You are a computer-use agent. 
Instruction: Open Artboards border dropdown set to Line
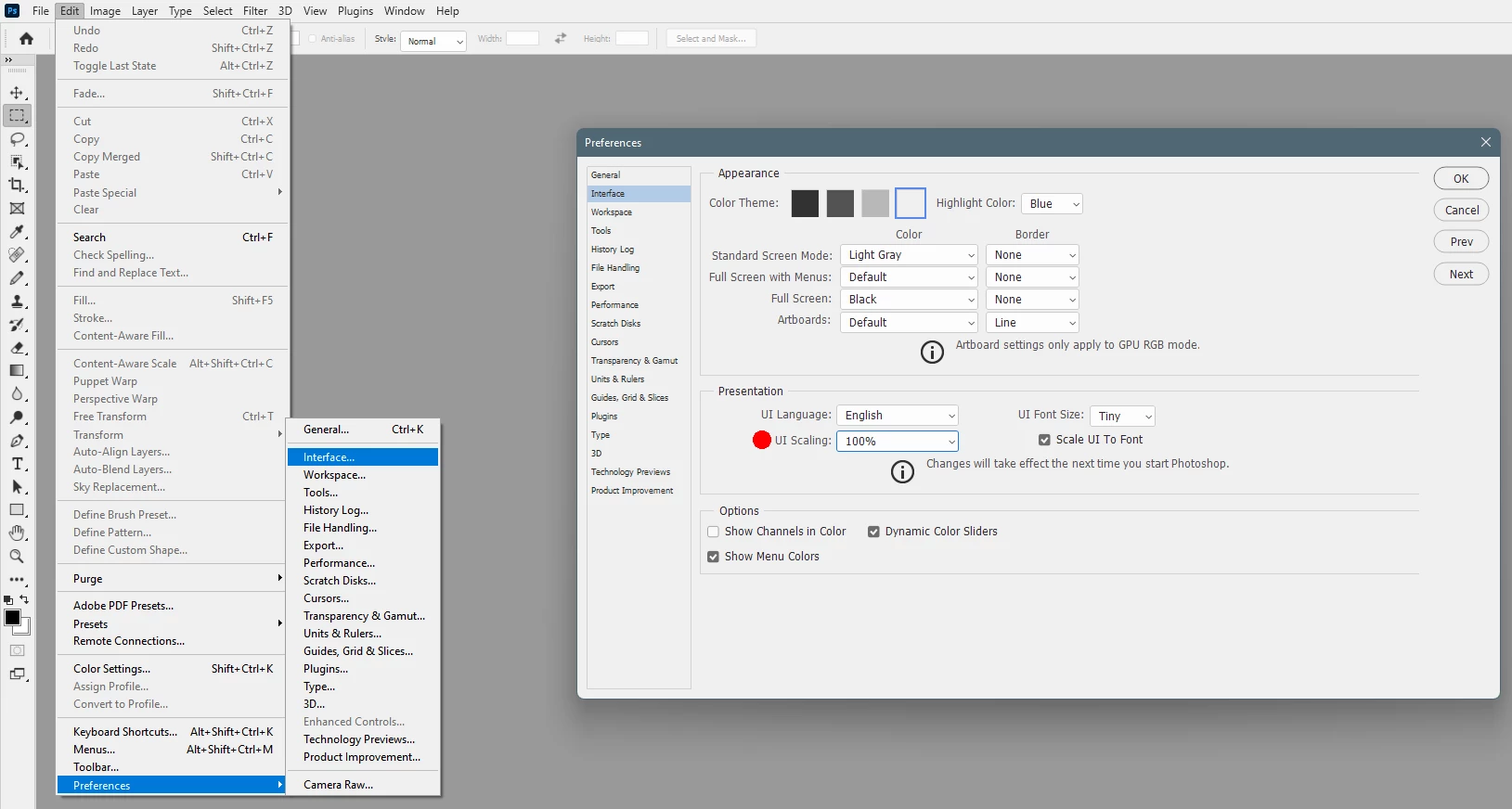point(1032,323)
